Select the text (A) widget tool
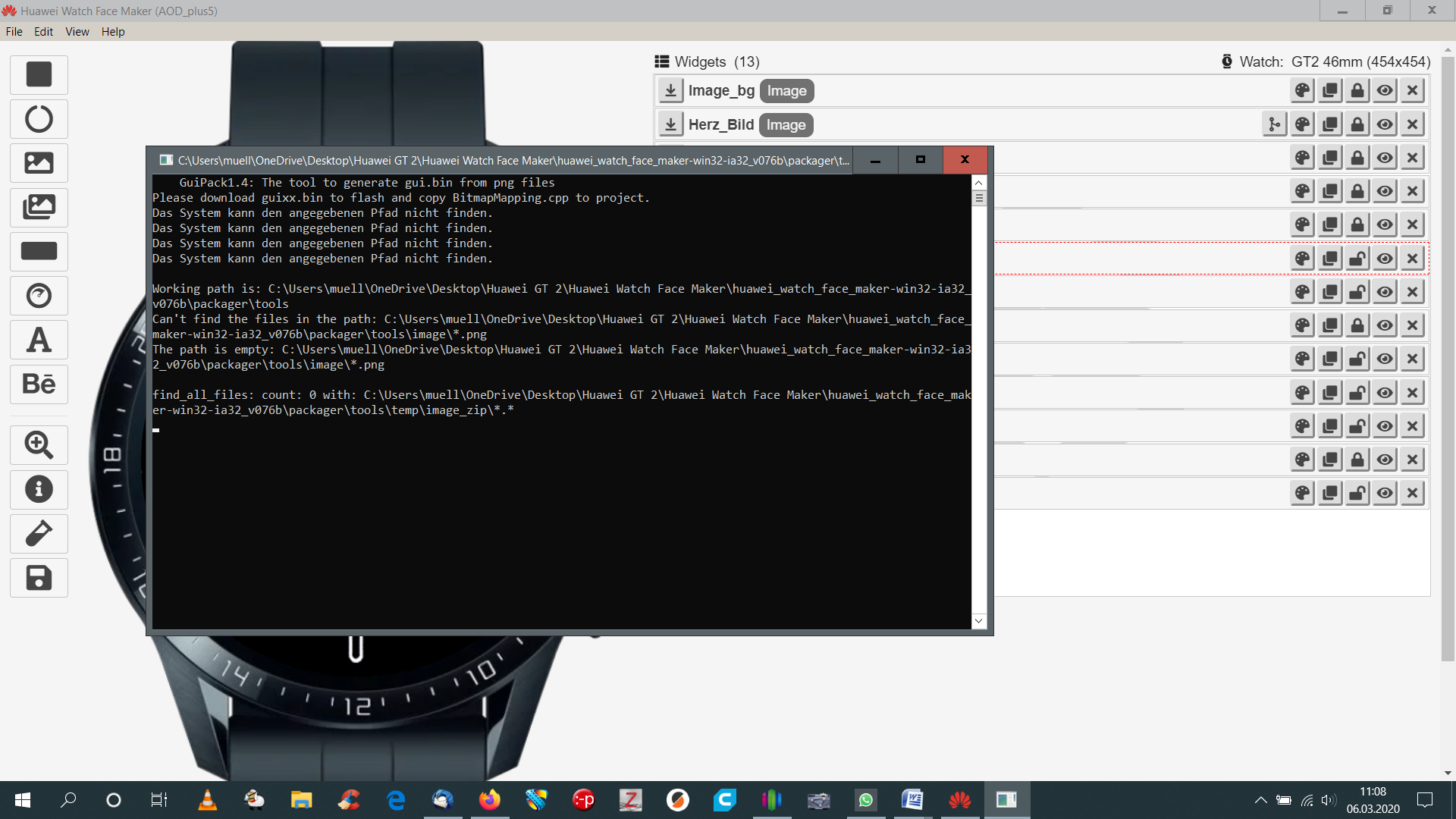This screenshot has width=1456, height=819. [39, 340]
